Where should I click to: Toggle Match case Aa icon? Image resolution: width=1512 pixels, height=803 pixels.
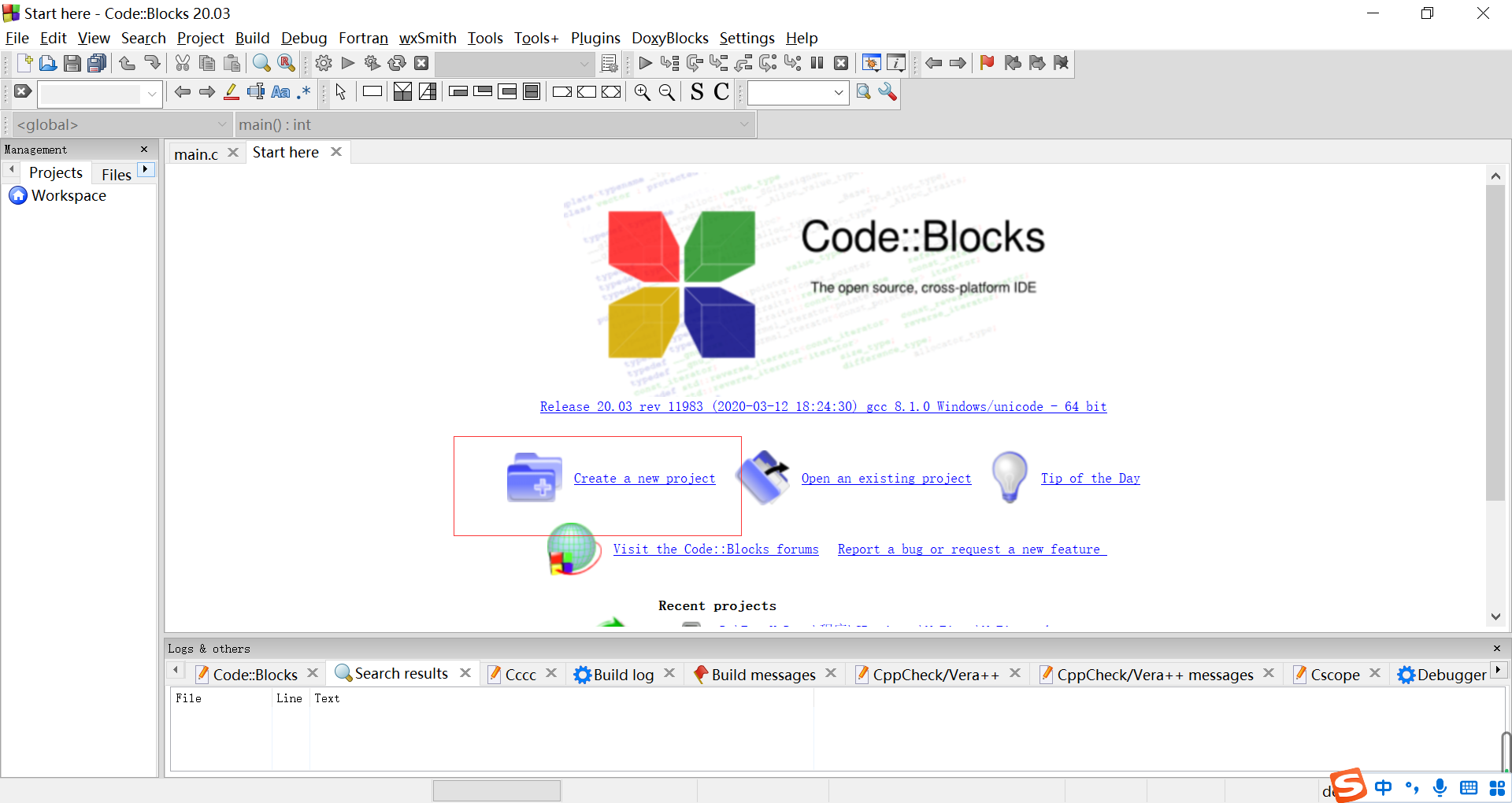tap(280, 92)
